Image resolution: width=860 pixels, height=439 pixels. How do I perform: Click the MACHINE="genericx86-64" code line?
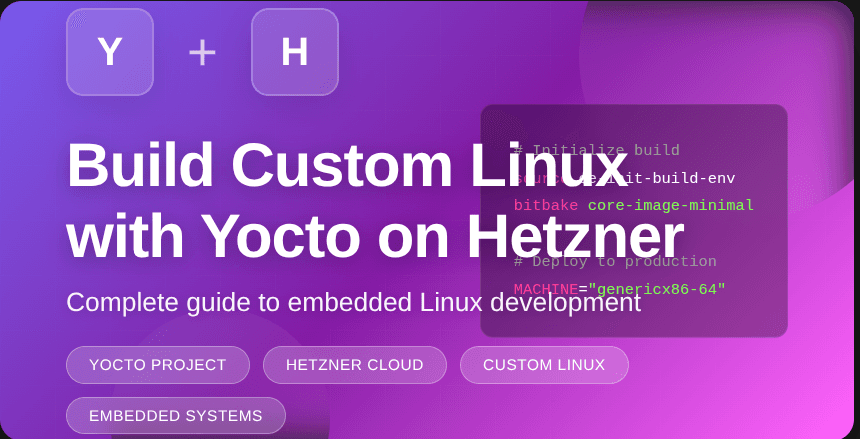[620, 289]
